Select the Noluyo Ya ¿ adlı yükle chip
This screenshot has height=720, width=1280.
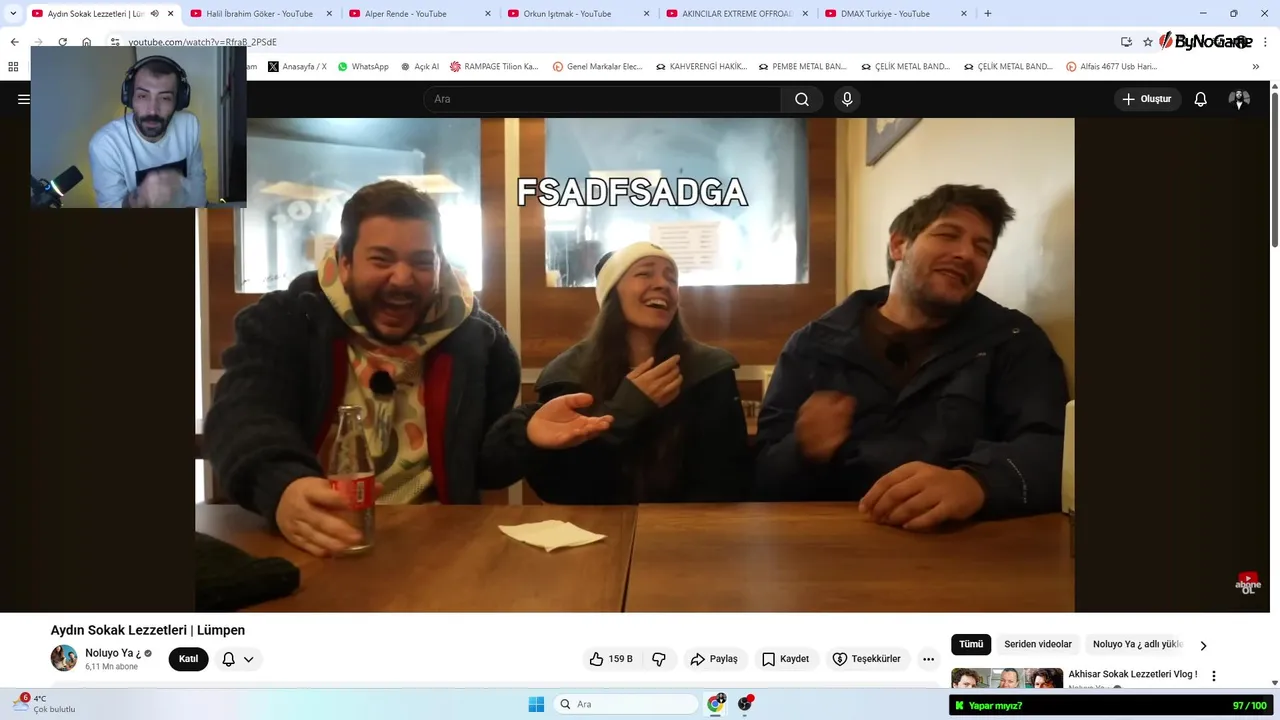click(x=1138, y=645)
